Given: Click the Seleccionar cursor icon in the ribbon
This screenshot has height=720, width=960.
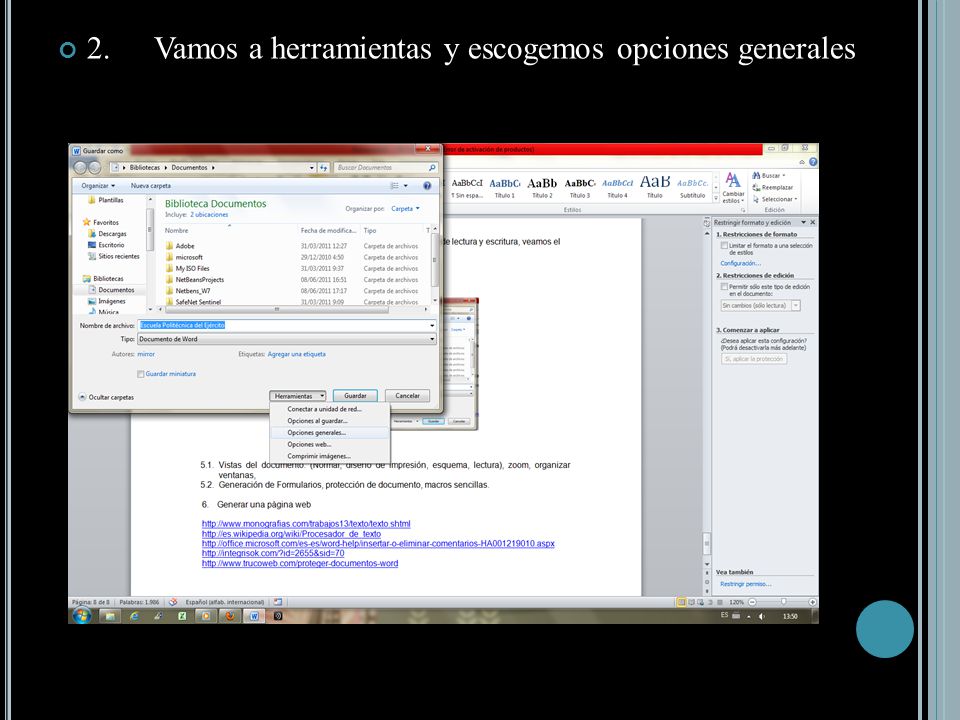Looking at the screenshot, I should point(756,199).
